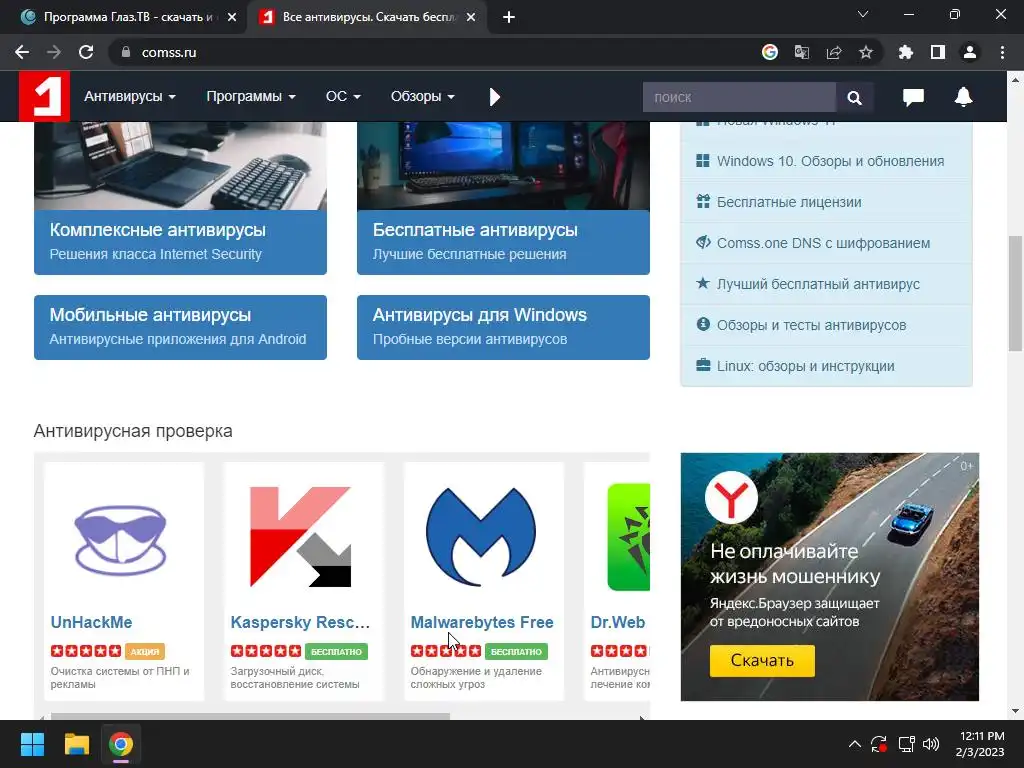Screen dimensions: 1024x768
Task: Expand the Программы dropdown menu
Action: click(x=251, y=97)
